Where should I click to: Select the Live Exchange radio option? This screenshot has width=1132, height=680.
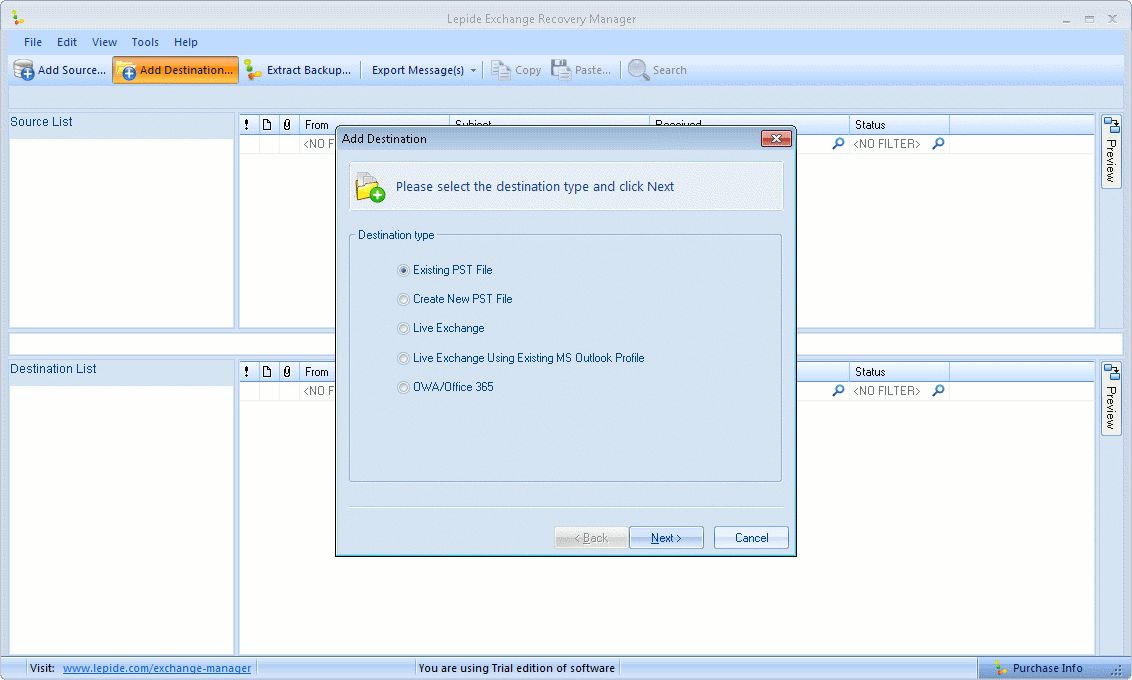click(441, 328)
